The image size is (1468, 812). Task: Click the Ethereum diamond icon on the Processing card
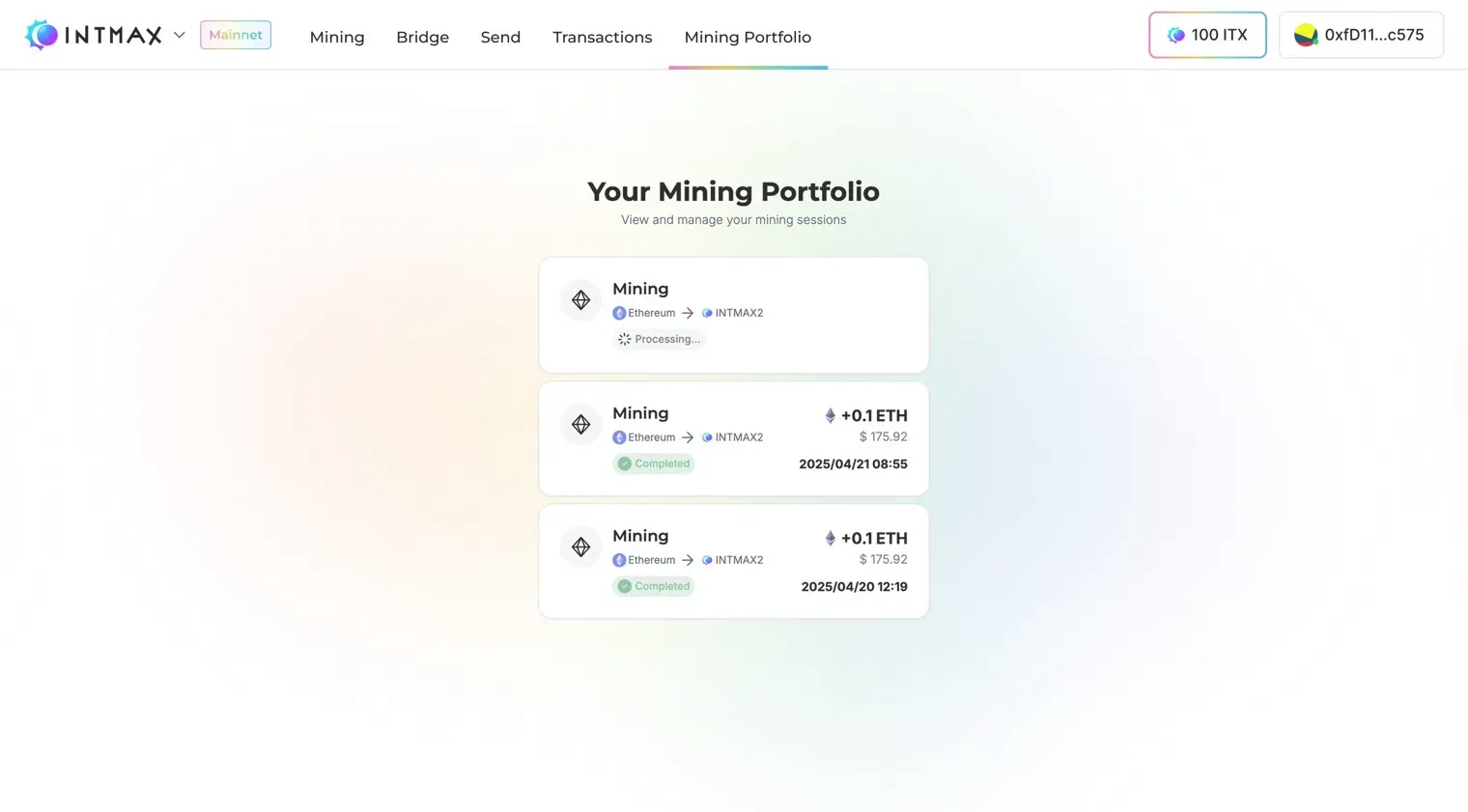click(x=580, y=299)
